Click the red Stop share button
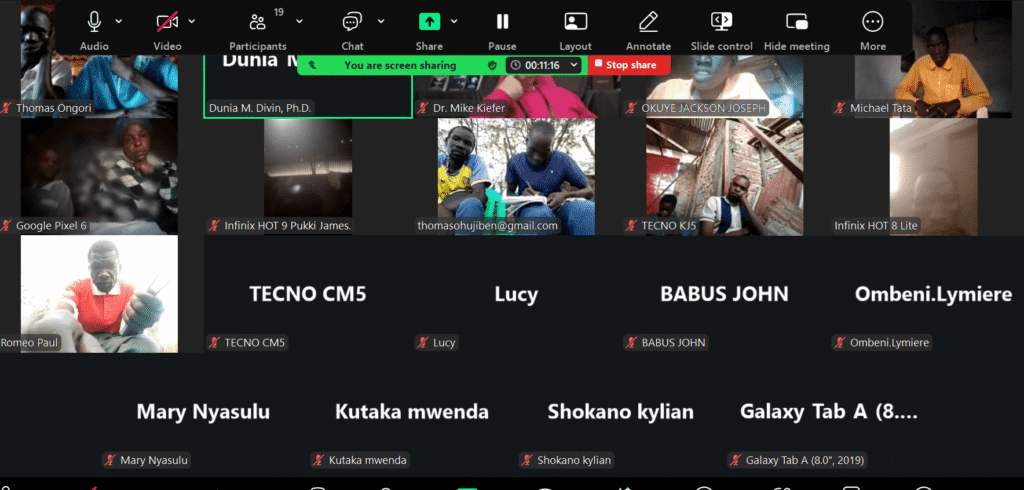This screenshot has width=1024, height=490. [630, 65]
